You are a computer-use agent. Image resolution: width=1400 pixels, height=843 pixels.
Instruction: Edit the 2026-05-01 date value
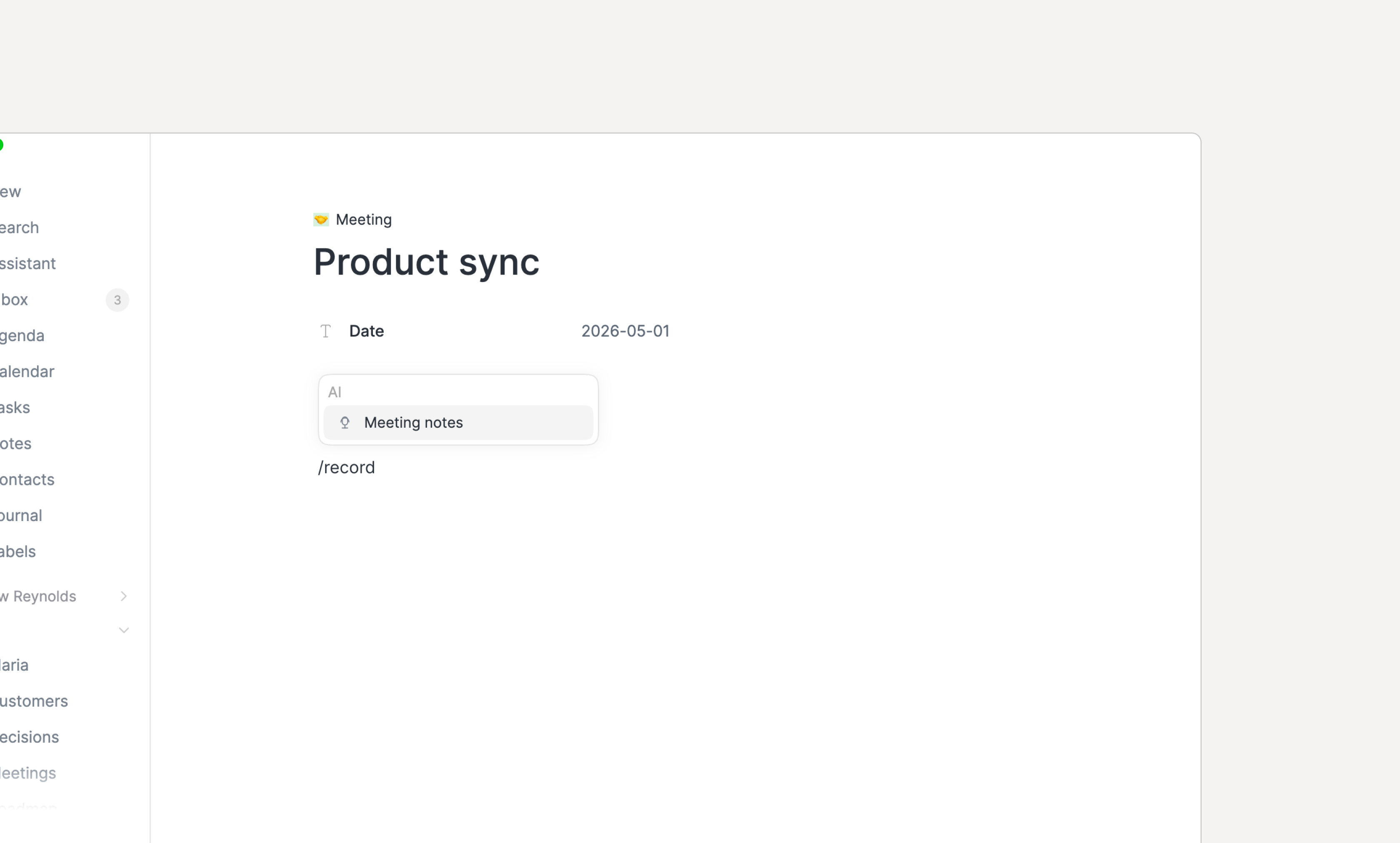(625, 331)
